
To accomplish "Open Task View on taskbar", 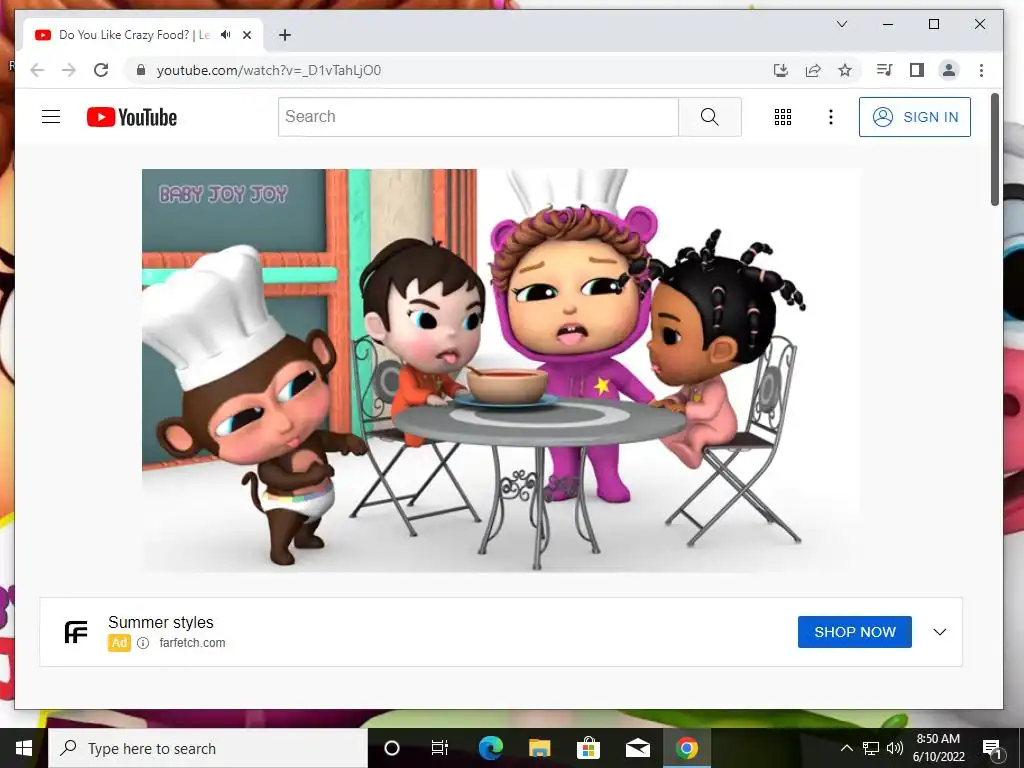I will tap(440, 748).
